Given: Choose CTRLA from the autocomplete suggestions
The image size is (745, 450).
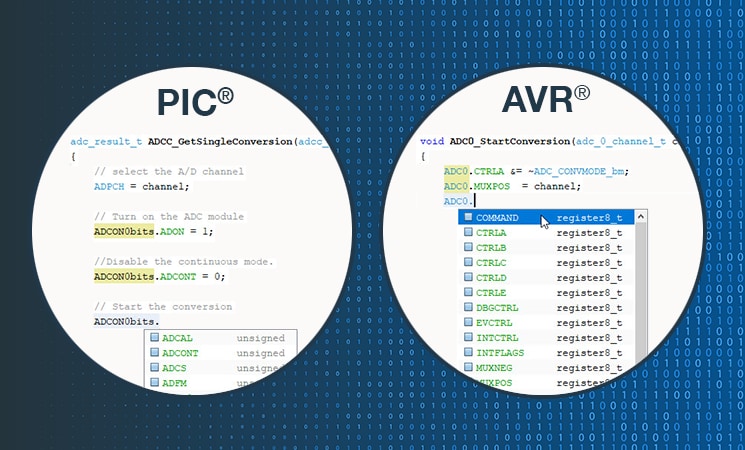Looking at the screenshot, I should (491, 233).
